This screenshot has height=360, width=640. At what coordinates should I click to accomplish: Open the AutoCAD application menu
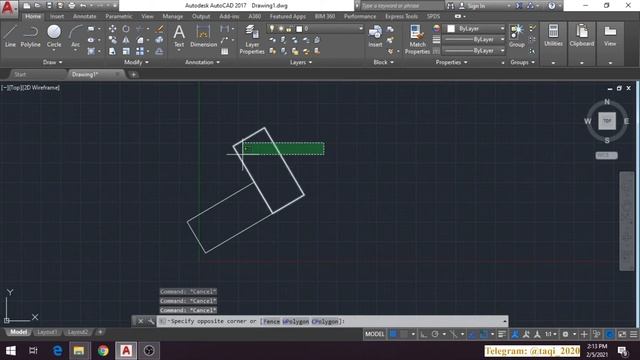pyautogui.click(x=8, y=8)
